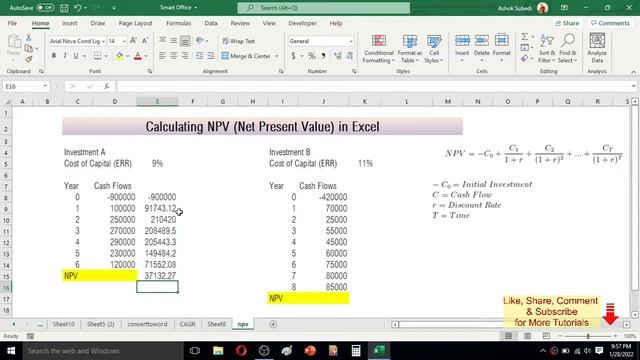Click Increase Decimal icon
640x360 pixels.
tap(338, 56)
